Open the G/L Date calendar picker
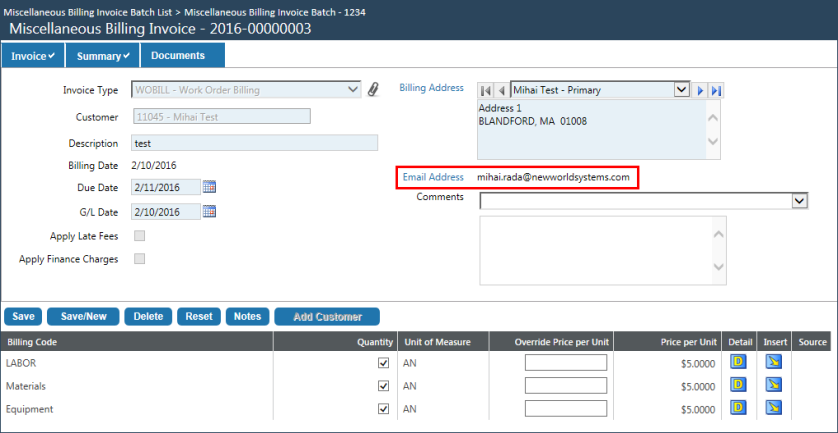Image resolution: width=838 pixels, height=433 pixels. coord(209,211)
